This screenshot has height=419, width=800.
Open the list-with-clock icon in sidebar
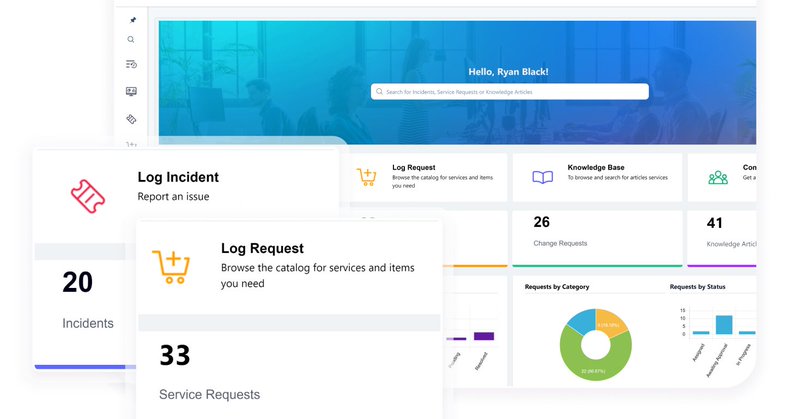click(x=131, y=64)
